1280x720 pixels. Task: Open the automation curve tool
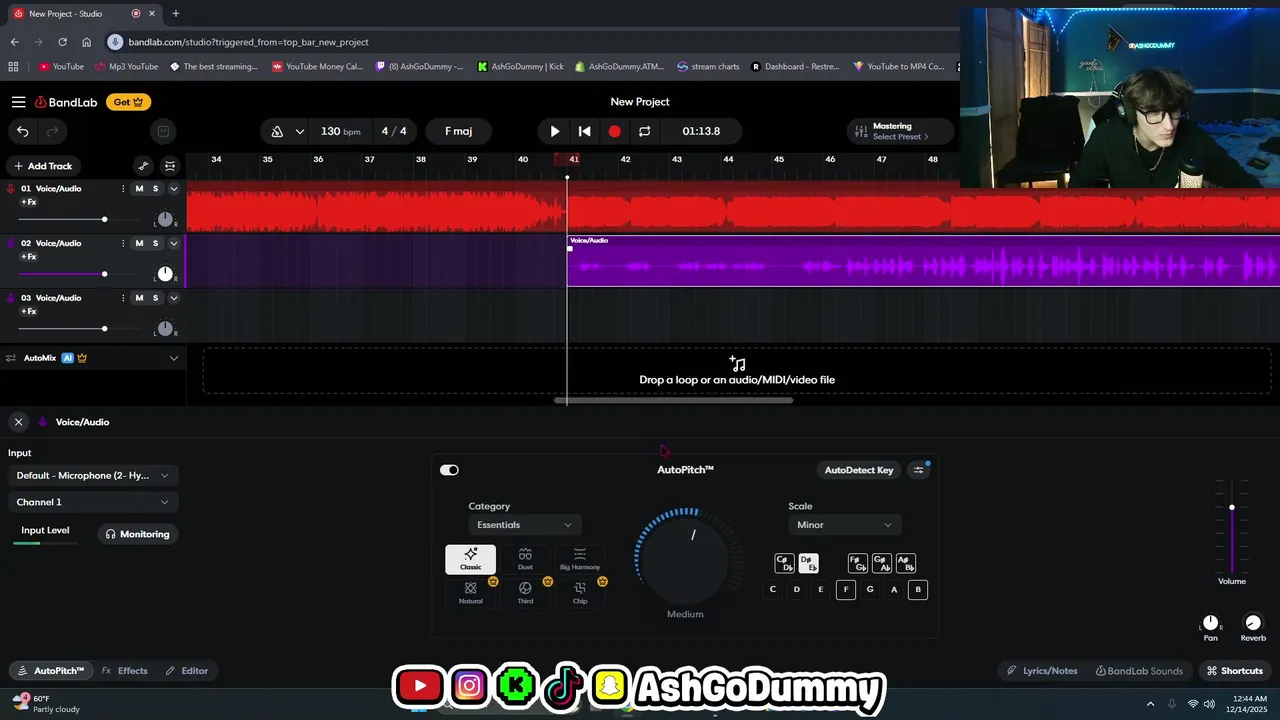(143, 166)
